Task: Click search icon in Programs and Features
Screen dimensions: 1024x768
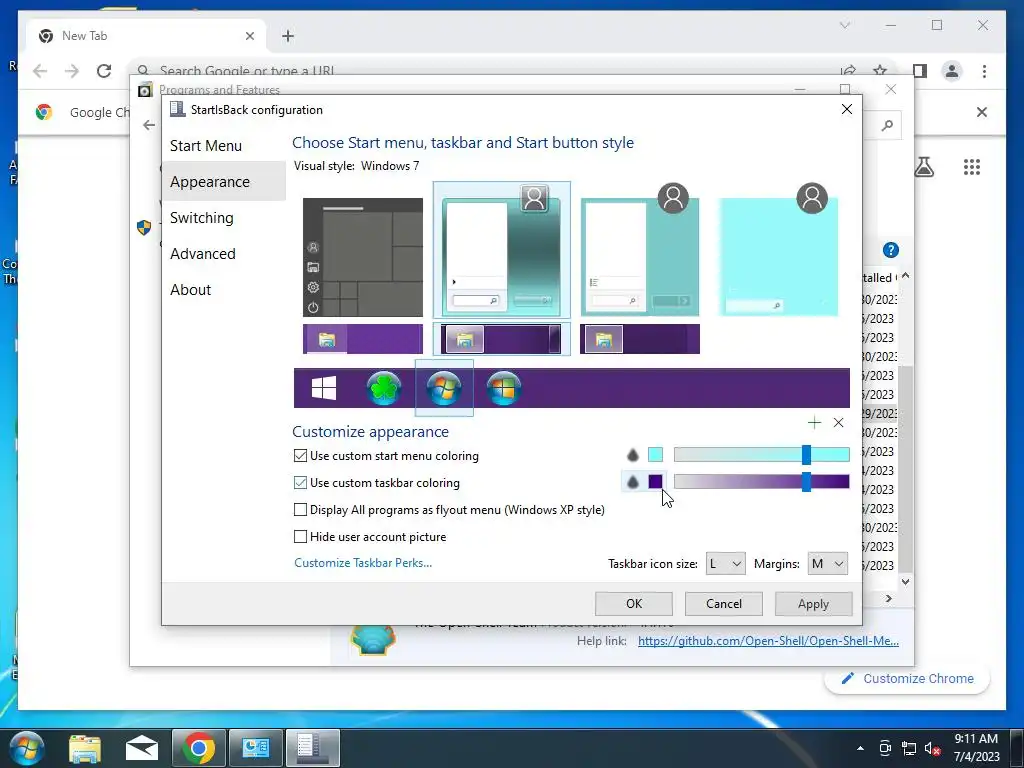Action: coord(887,125)
